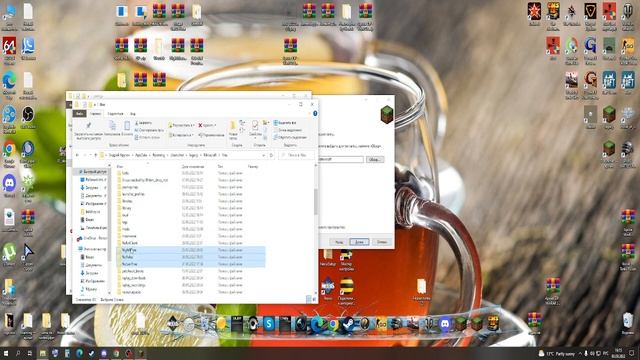Open the uTorrent desktop shortcut
Viewport: 640px width, 360px height.
(9, 252)
